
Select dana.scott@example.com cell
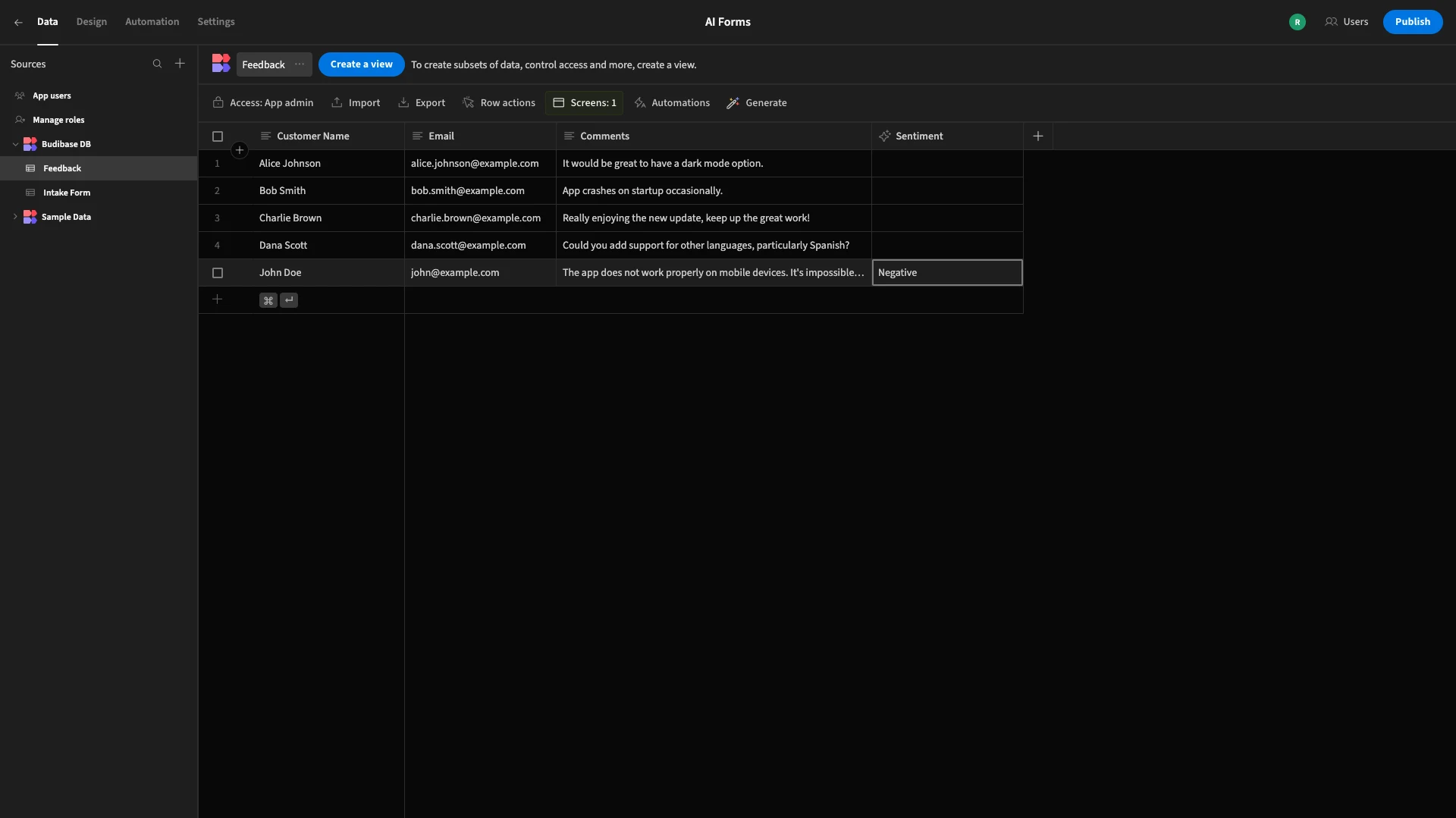click(x=480, y=246)
